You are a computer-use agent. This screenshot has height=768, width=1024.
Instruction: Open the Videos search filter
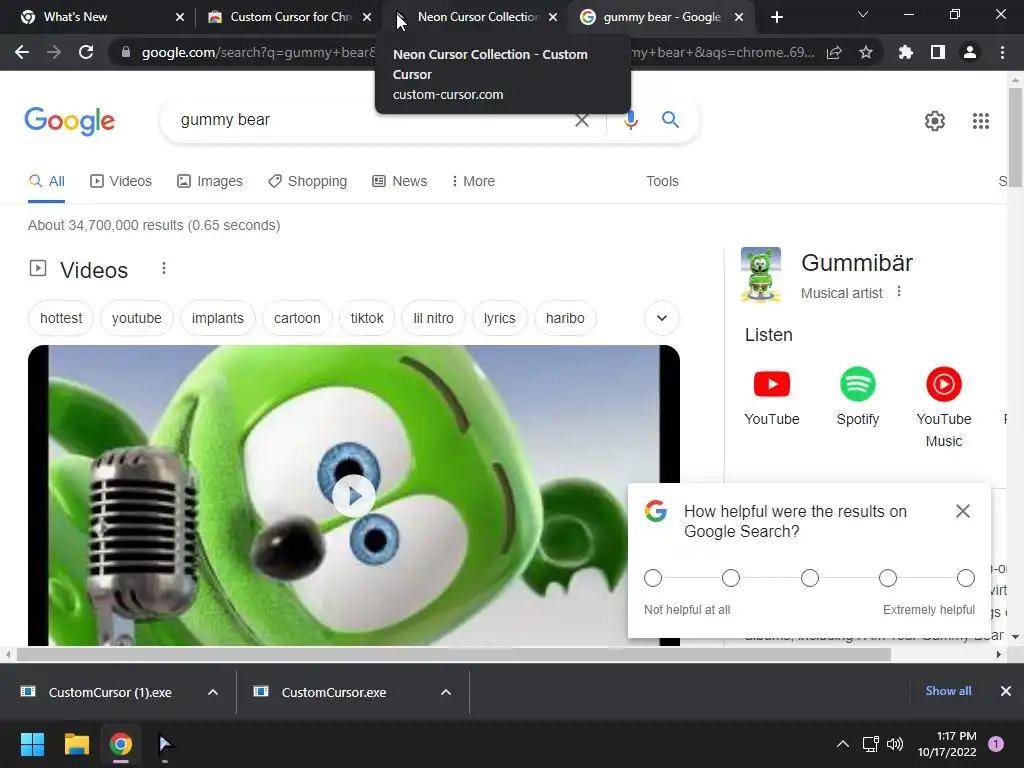[121, 181]
